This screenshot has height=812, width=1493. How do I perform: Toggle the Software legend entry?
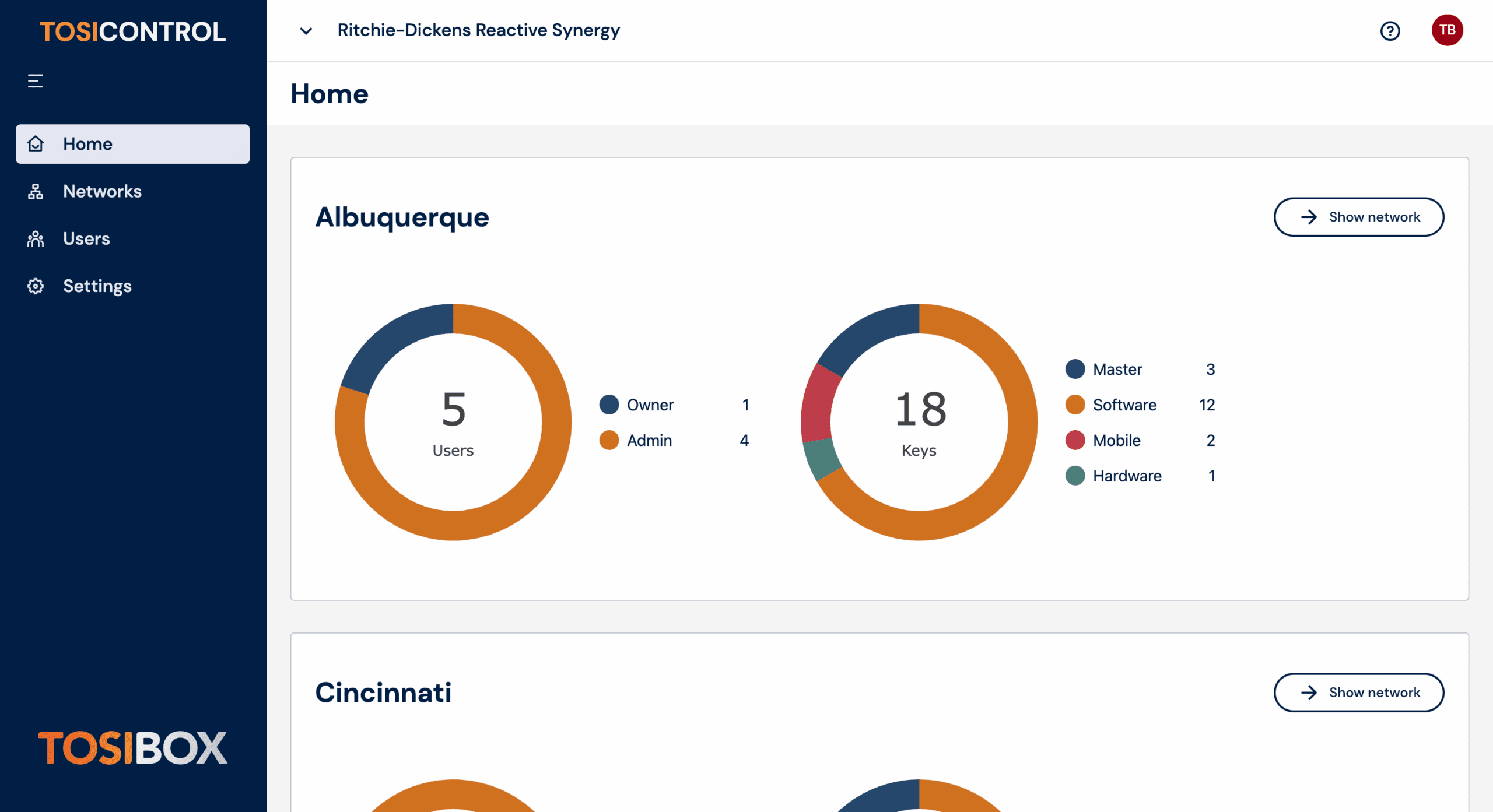[x=1124, y=405]
